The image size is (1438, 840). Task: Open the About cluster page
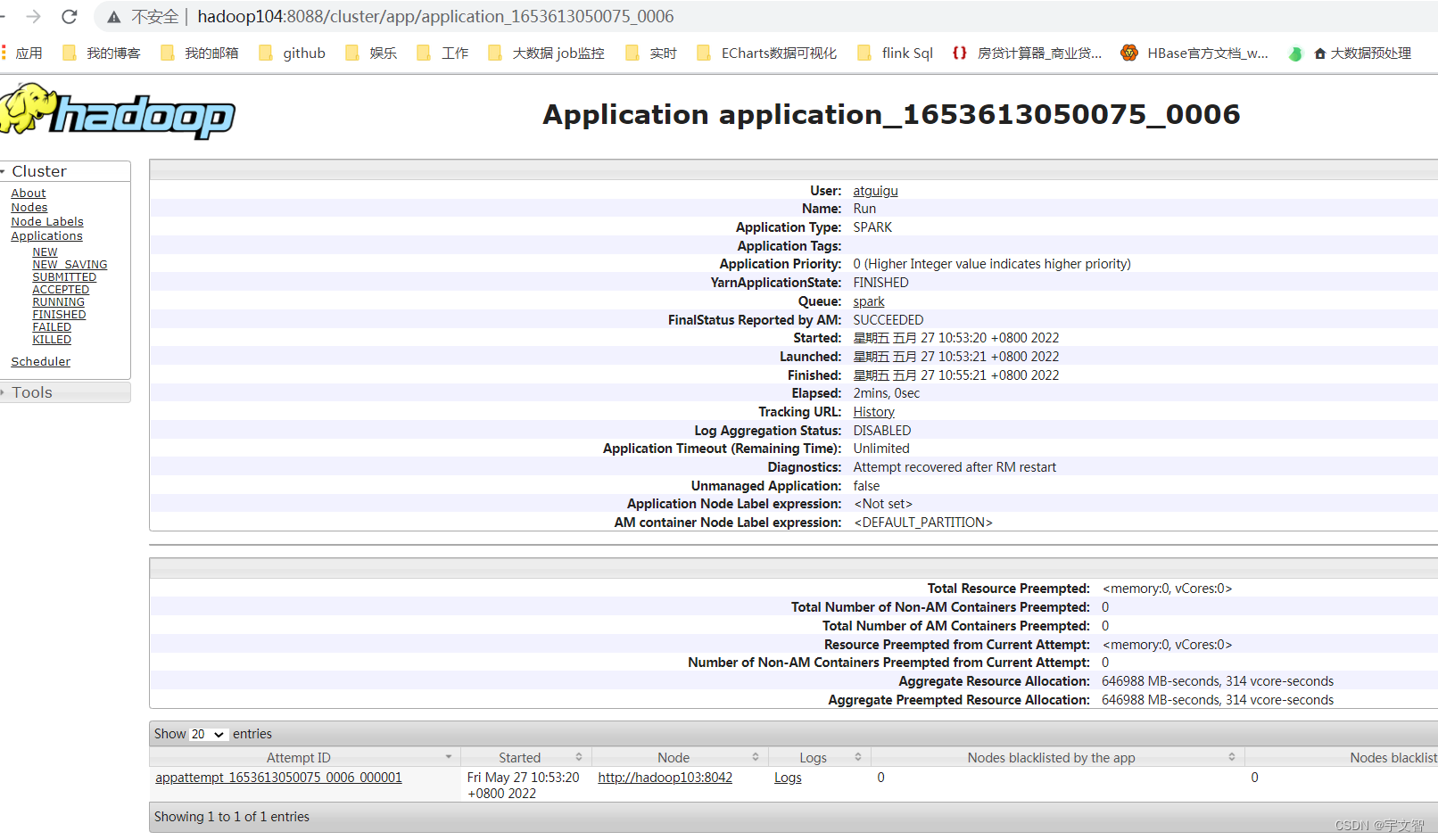[x=29, y=193]
